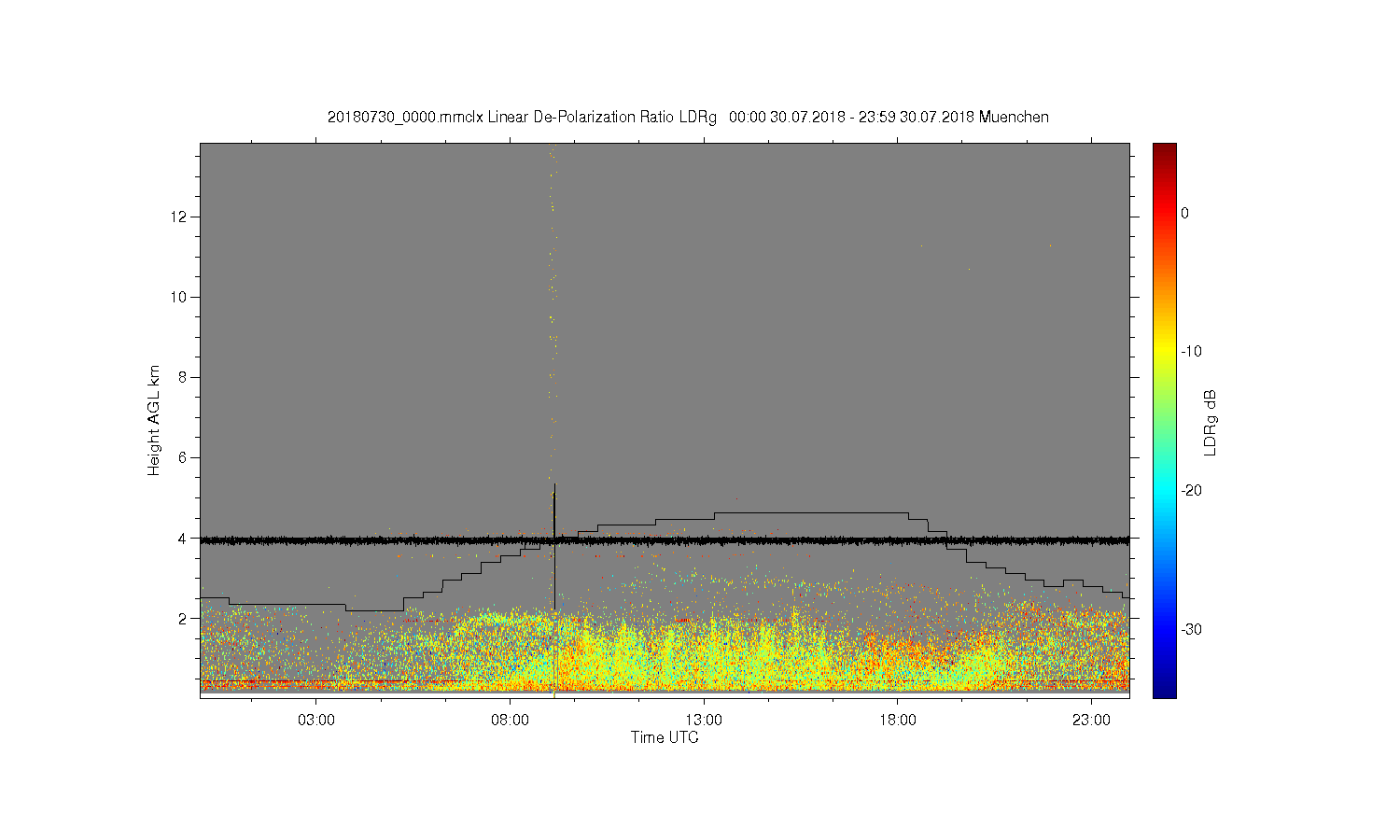Click the height axis tick label 10
Image resolution: width=1400 pixels, height=840 pixels.
coord(181,297)
